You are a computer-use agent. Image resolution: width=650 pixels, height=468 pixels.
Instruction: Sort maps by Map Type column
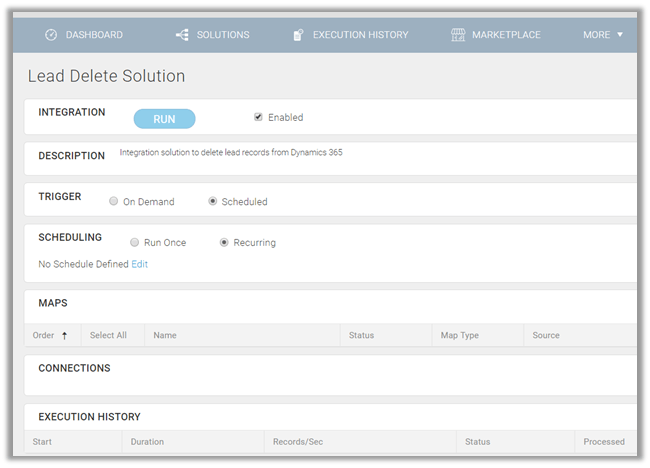coord(462,336)
